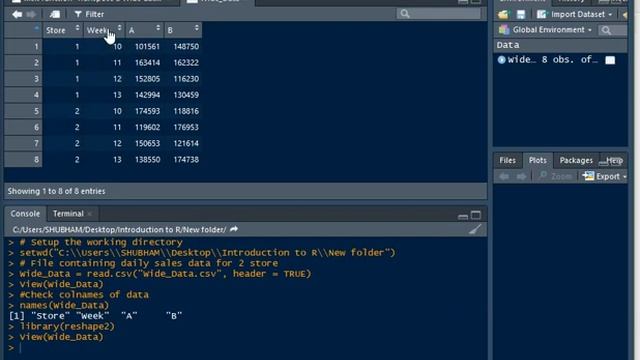Select row 8 index cell

tap(23, 160)
